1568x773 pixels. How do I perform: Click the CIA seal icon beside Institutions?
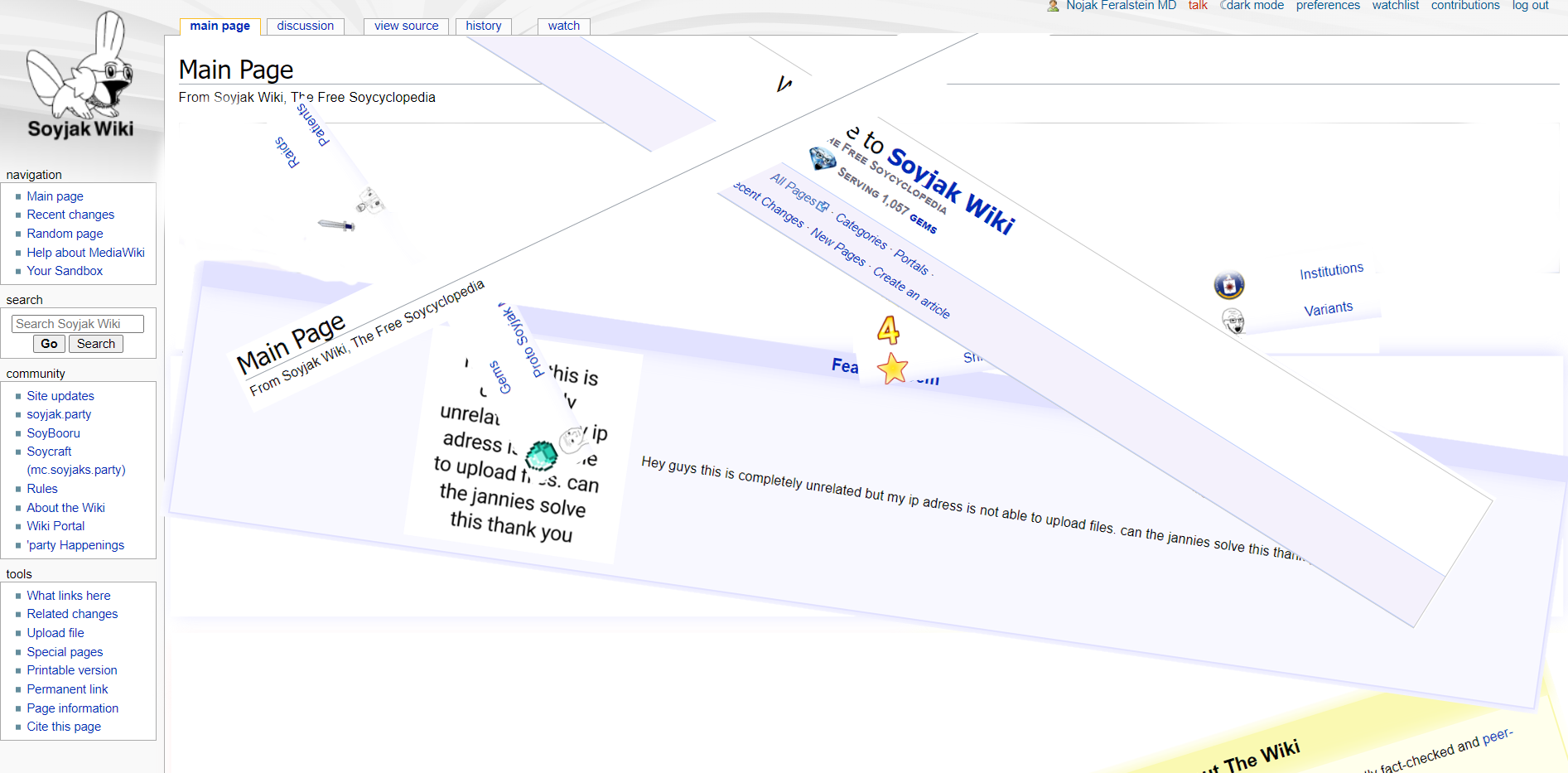pos(1228,285)
